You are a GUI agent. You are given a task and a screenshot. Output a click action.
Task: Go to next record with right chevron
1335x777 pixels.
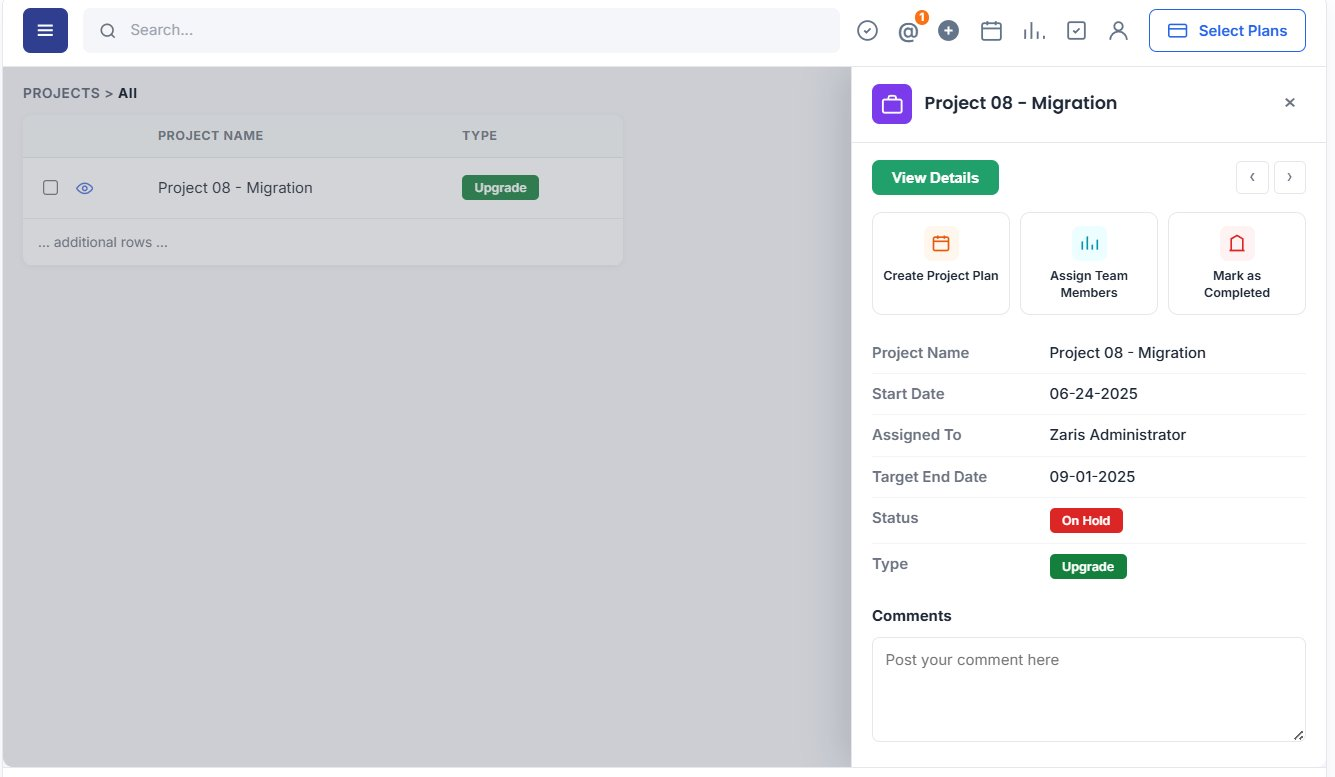coord(1290,177)
